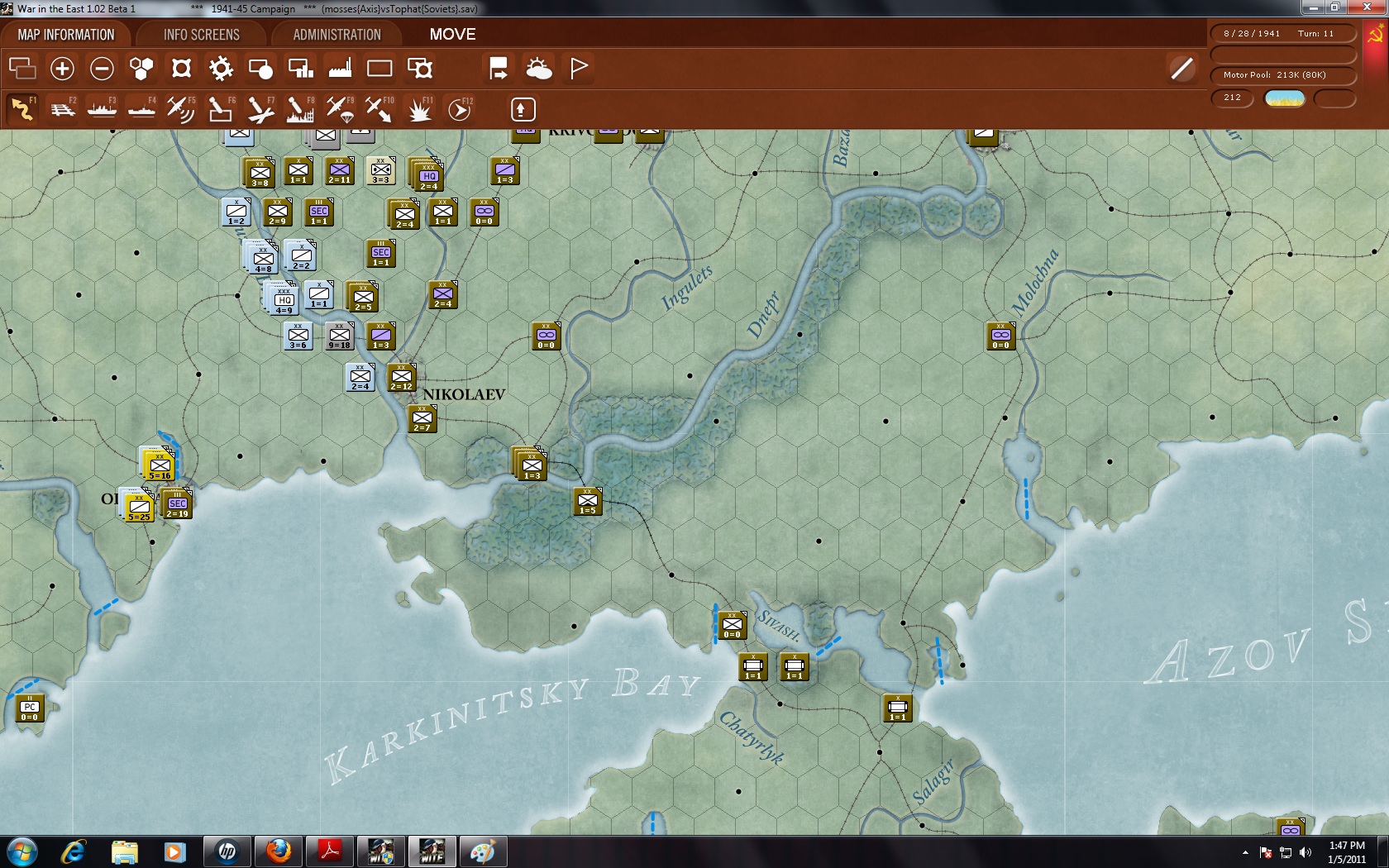Toggle factory locations on the map

[x=340, y=69]
